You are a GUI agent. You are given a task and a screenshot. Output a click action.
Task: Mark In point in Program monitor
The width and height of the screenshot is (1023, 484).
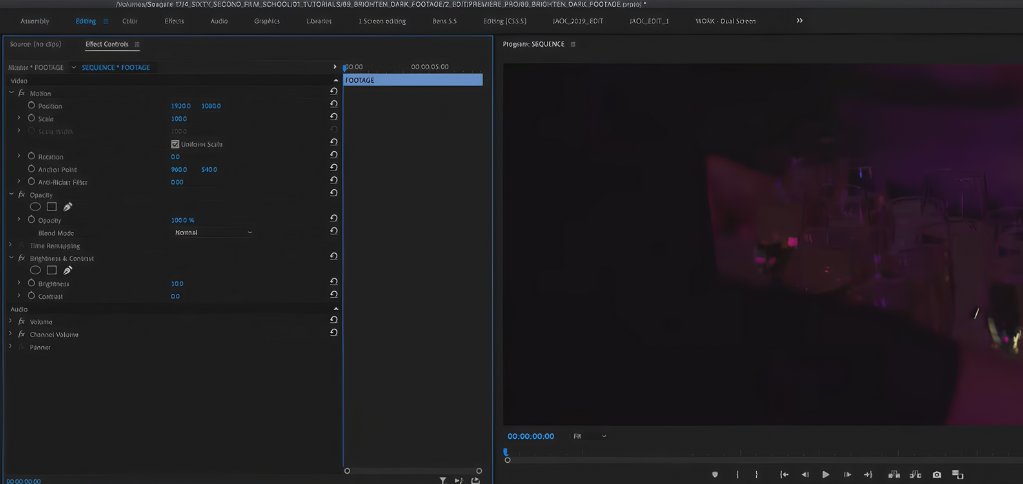pos(738,475)
